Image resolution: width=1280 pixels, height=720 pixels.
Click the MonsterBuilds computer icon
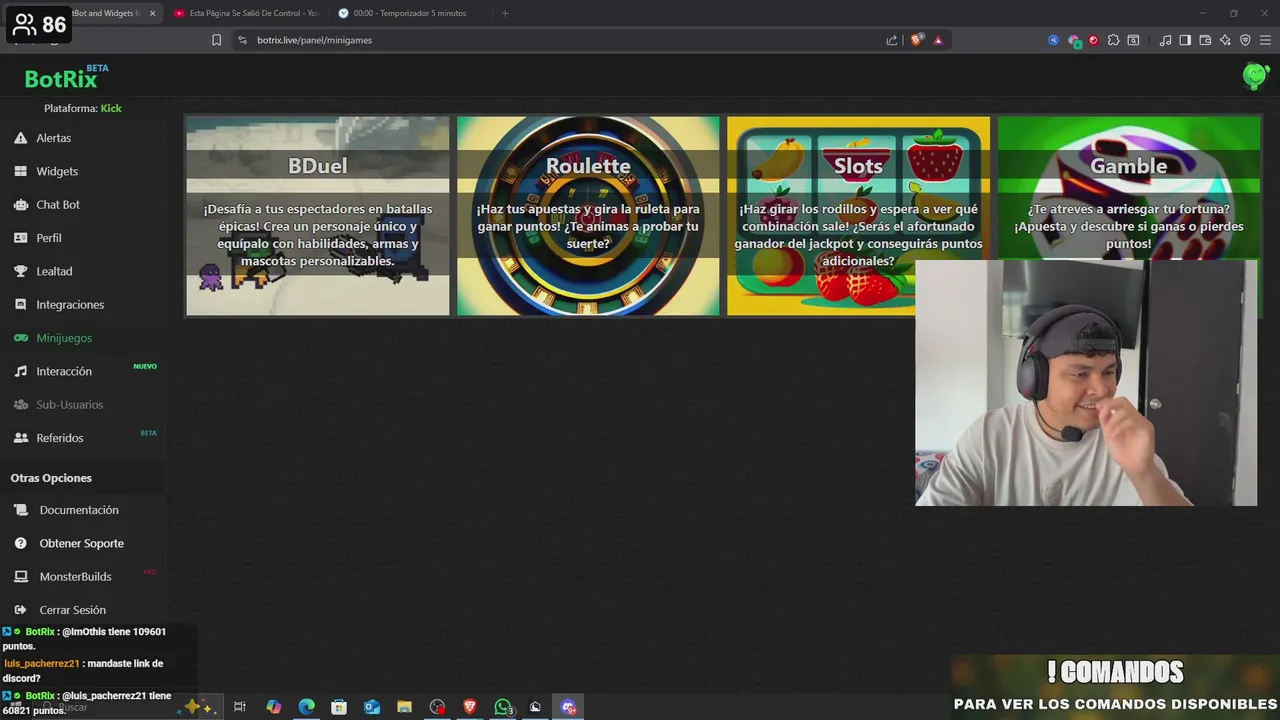(x=20, y=577)
